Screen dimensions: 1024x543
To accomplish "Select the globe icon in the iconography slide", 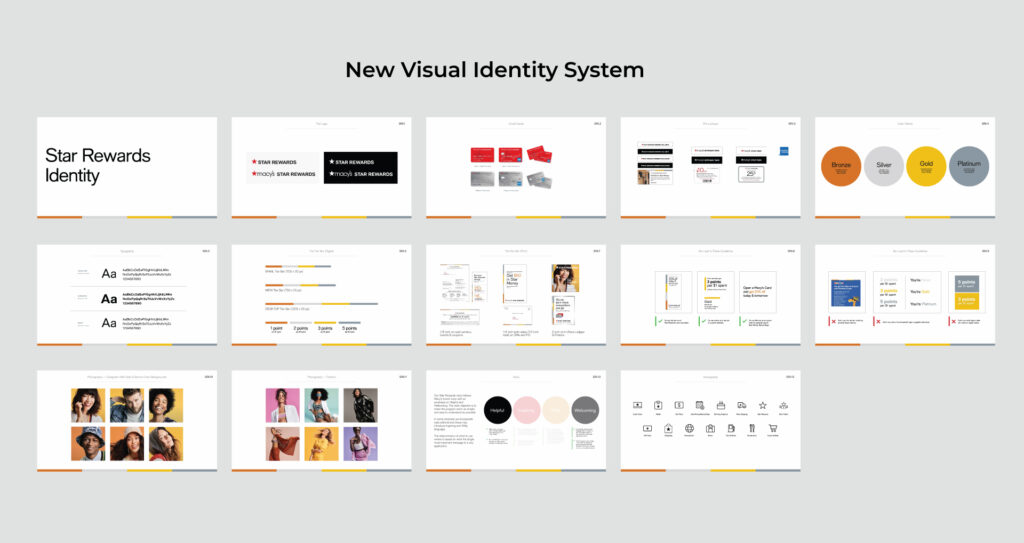I will (689, 428).
